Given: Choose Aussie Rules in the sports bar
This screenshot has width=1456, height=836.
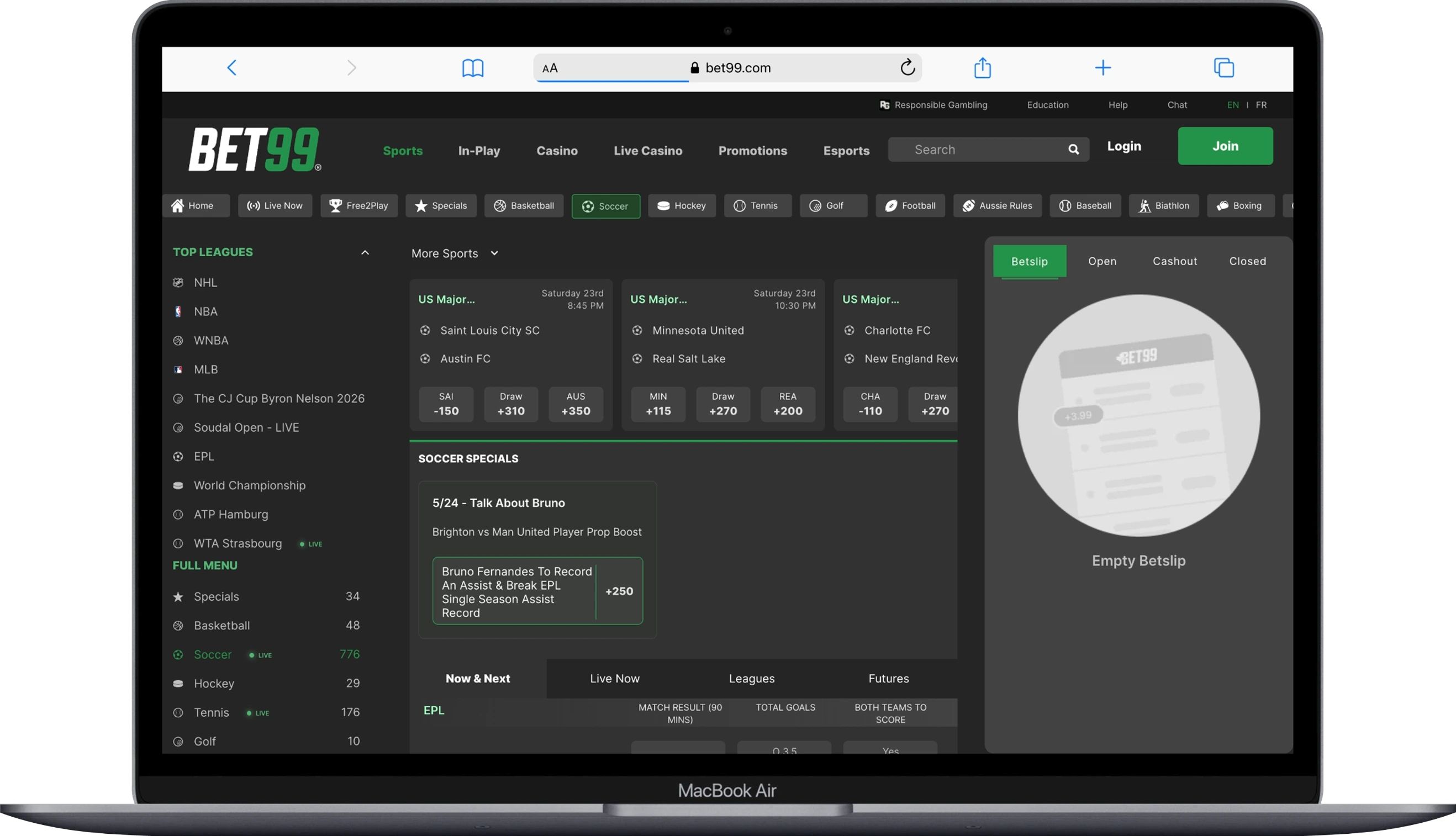Looking at the screenshot, I should click(998, 205).
